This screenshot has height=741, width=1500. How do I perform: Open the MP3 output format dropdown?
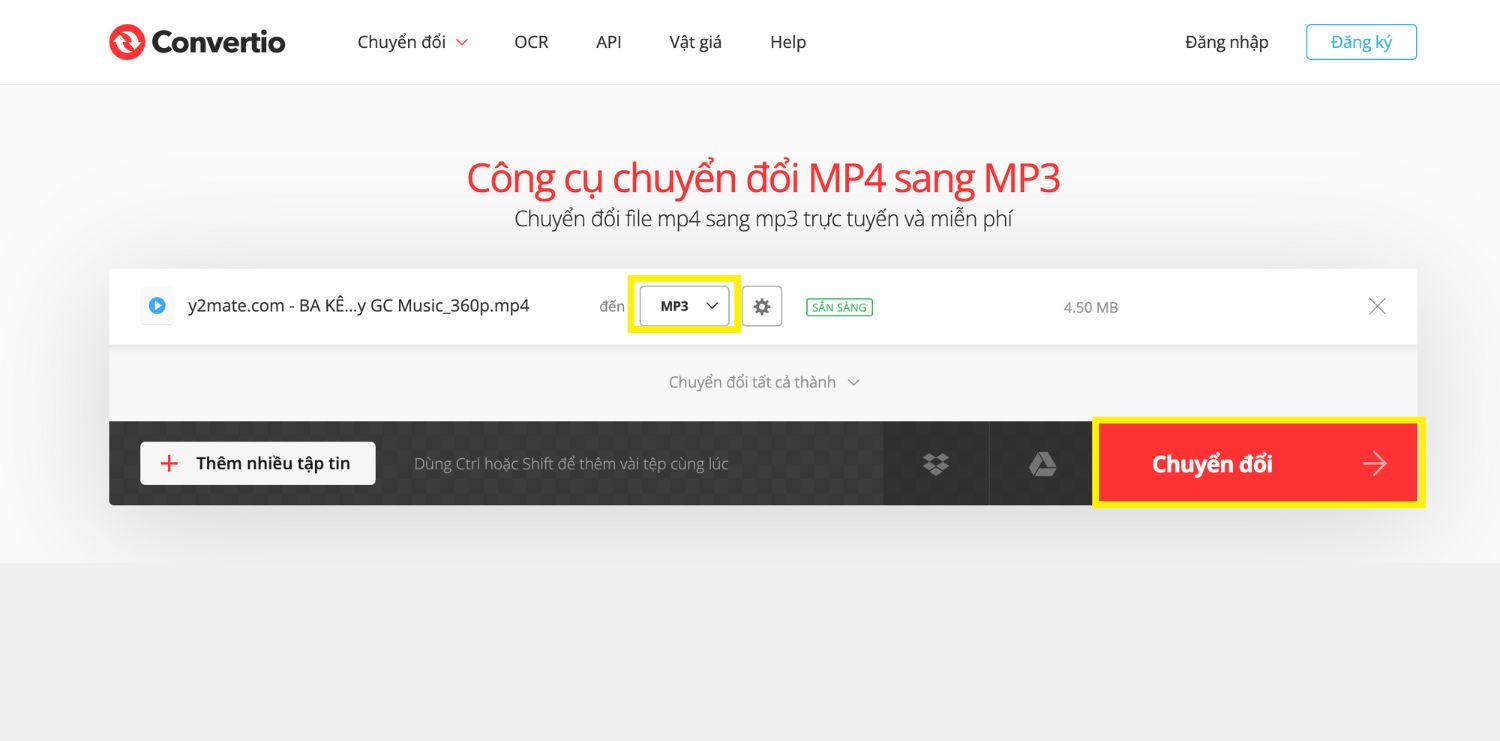[x=685, y=306]
